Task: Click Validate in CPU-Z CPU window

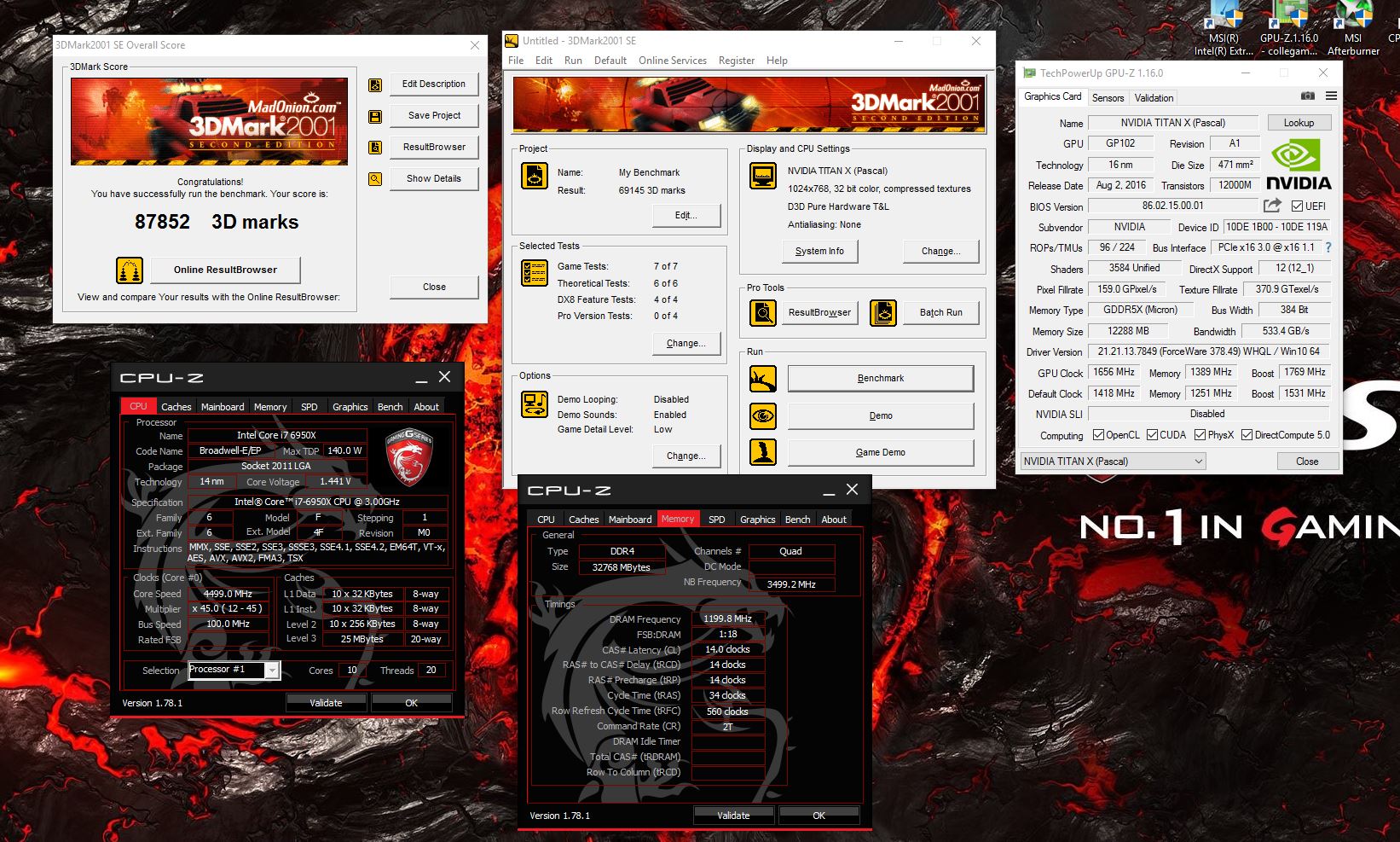Action: coord(326,703)
